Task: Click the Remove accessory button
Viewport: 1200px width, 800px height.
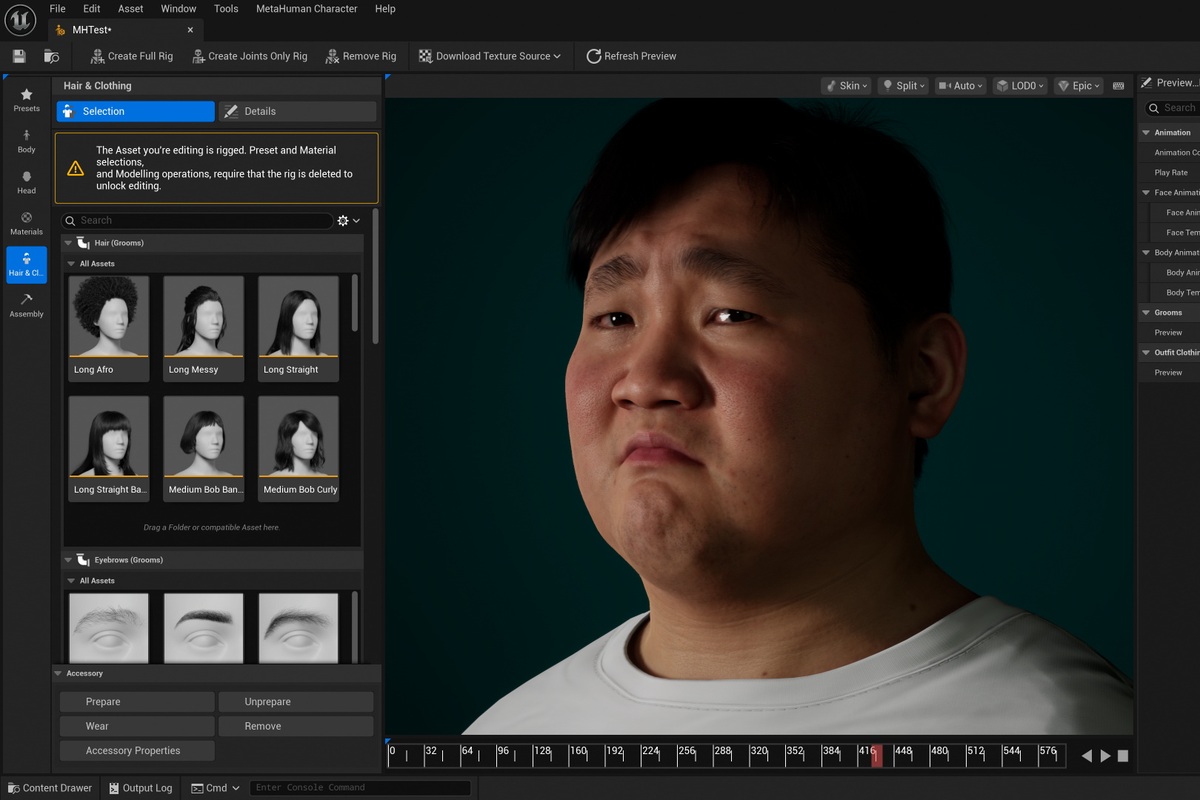Action: (x=296, y=726)
